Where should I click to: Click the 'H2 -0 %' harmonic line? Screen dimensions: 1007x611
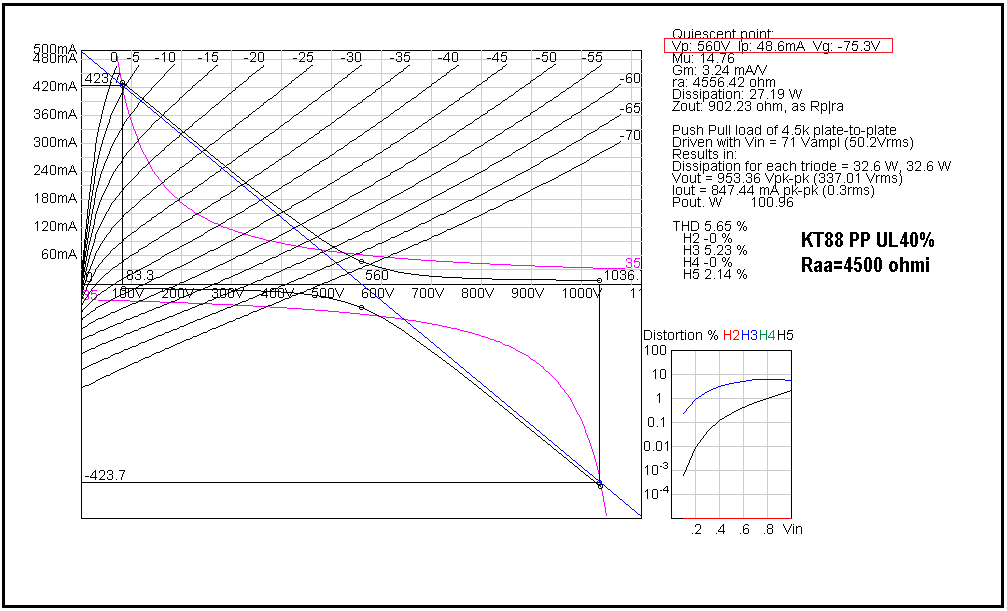coord(708,238)
